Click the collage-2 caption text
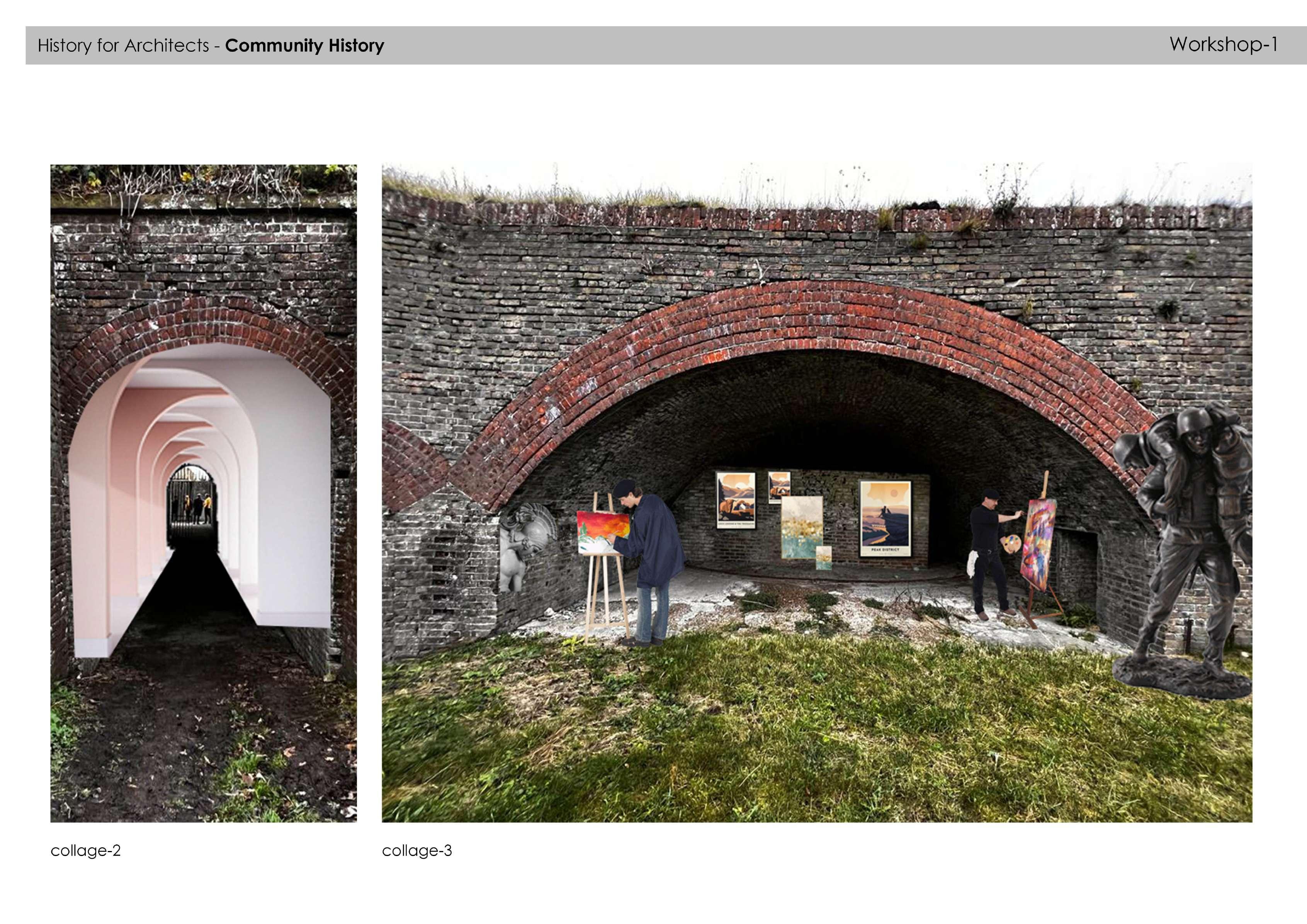This screenshot has width=1307, height=924. (x=85, y=851)
